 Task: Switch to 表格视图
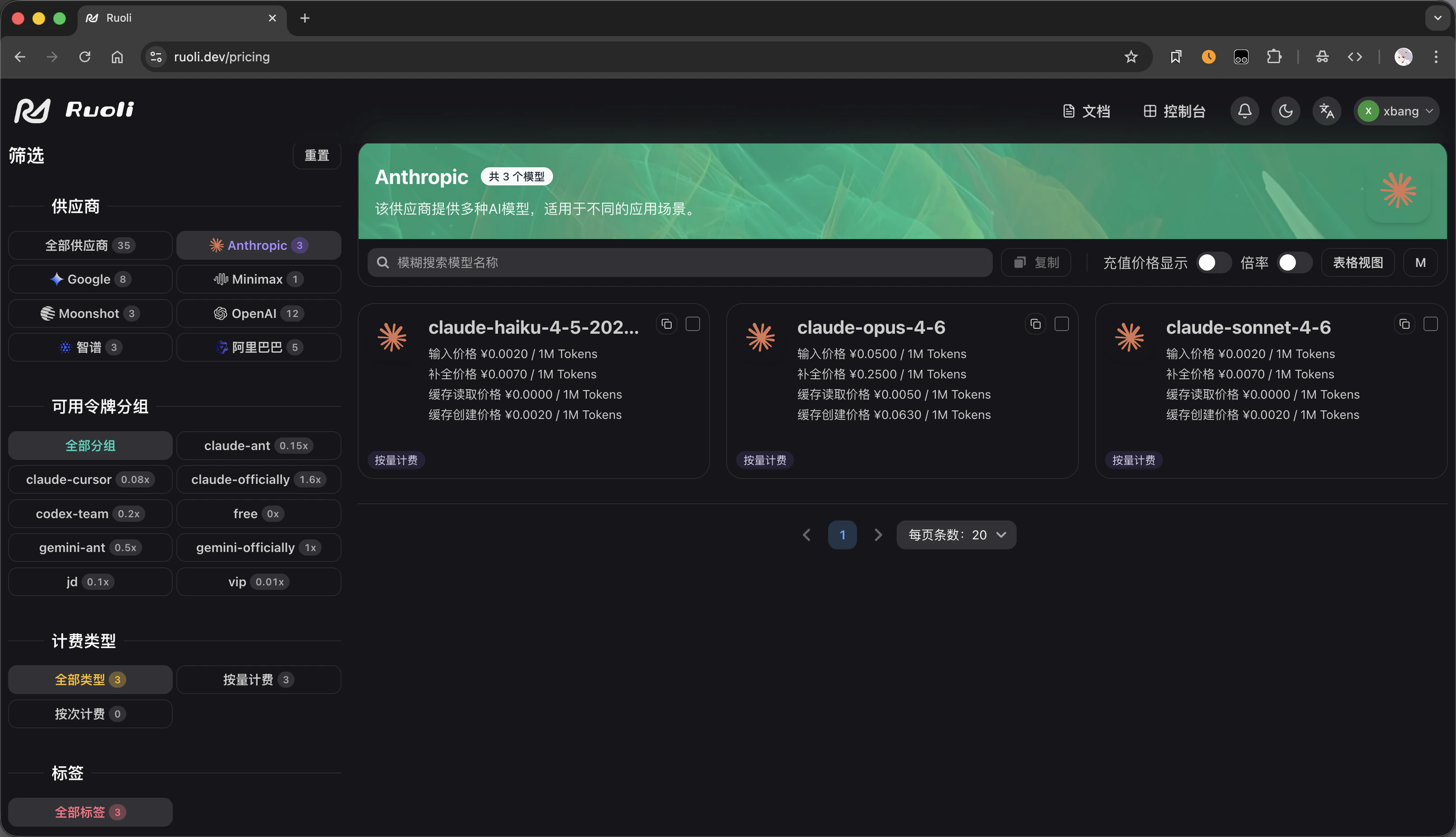coord(1358,263)
